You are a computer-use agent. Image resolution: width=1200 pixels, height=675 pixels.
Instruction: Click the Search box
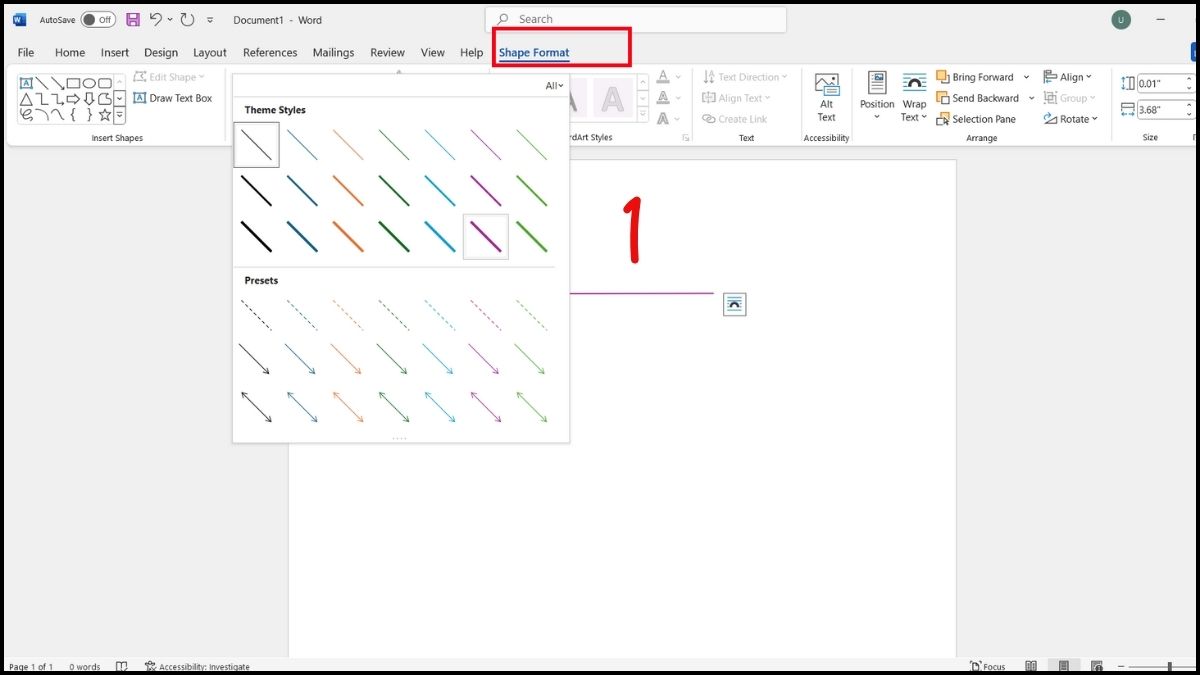tap(636, 19)
